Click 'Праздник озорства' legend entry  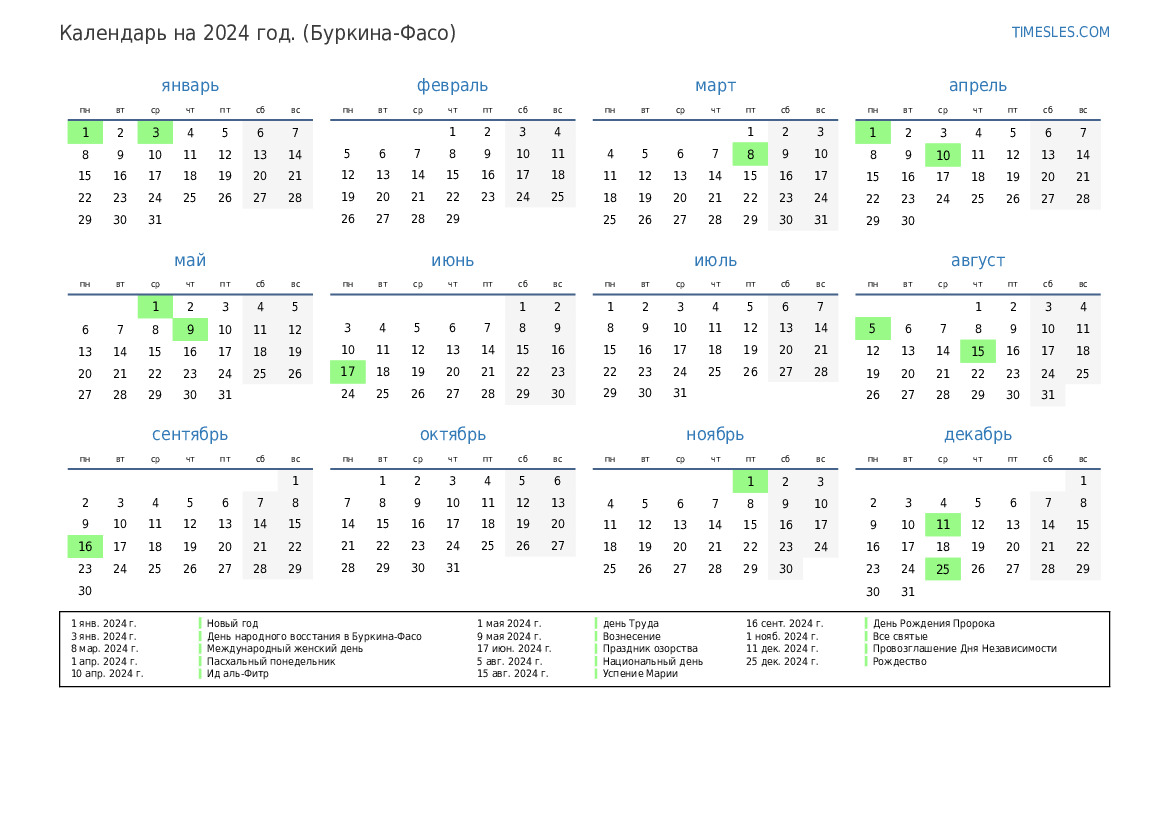[x=650, y=649]
